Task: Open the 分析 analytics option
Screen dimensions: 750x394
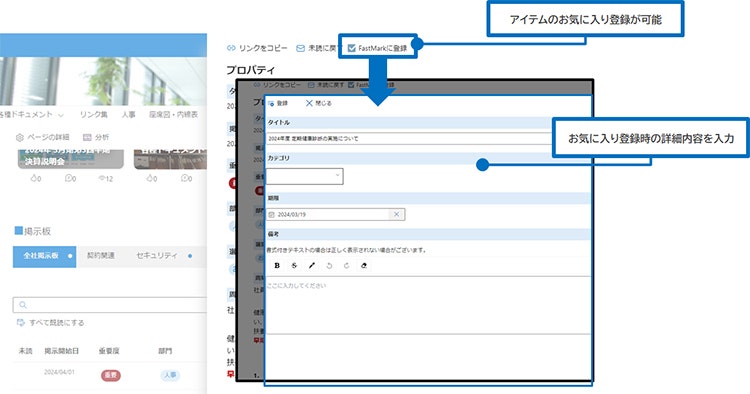Action: coord(96,137)
